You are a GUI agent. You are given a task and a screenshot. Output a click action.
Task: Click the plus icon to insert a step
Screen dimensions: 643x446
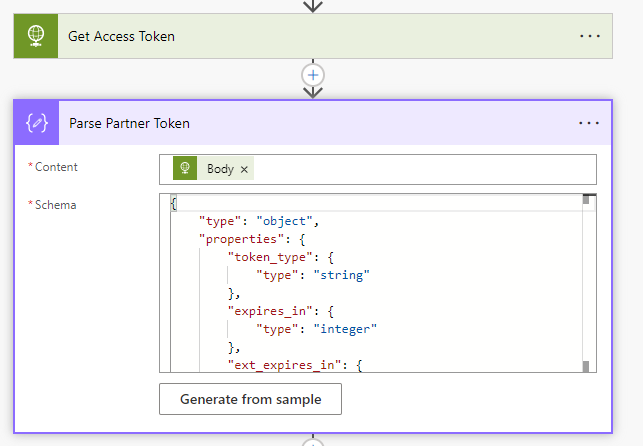pyautogui.click(x=314, y=75)
